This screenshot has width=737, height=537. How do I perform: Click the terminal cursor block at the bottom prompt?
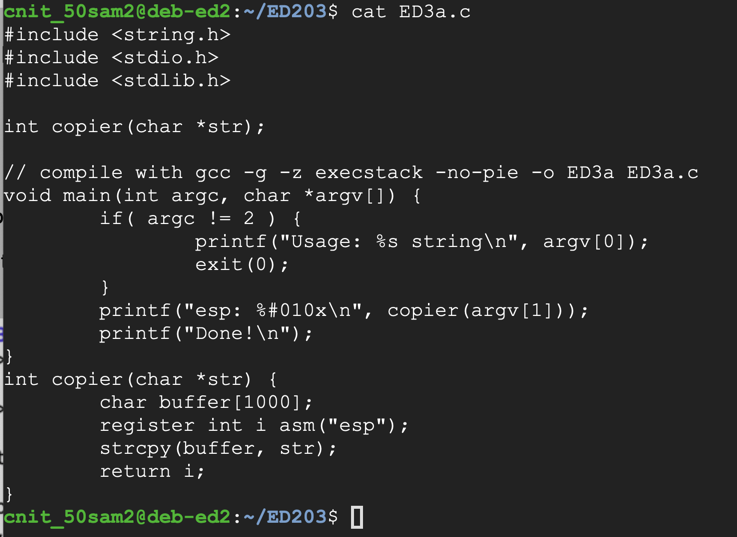point(357,517)
